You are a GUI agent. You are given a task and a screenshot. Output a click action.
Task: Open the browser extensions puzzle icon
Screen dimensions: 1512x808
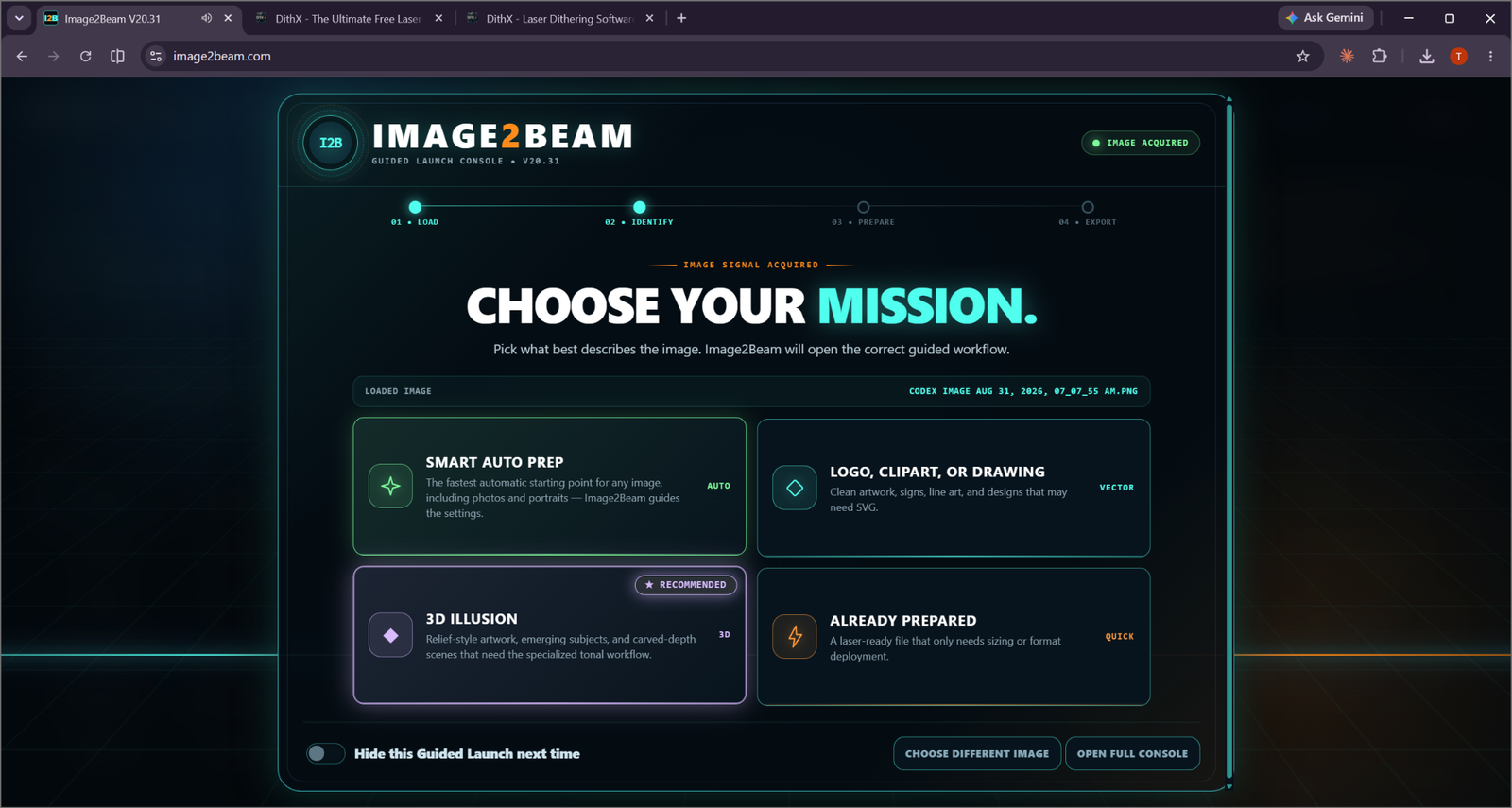1380,57
